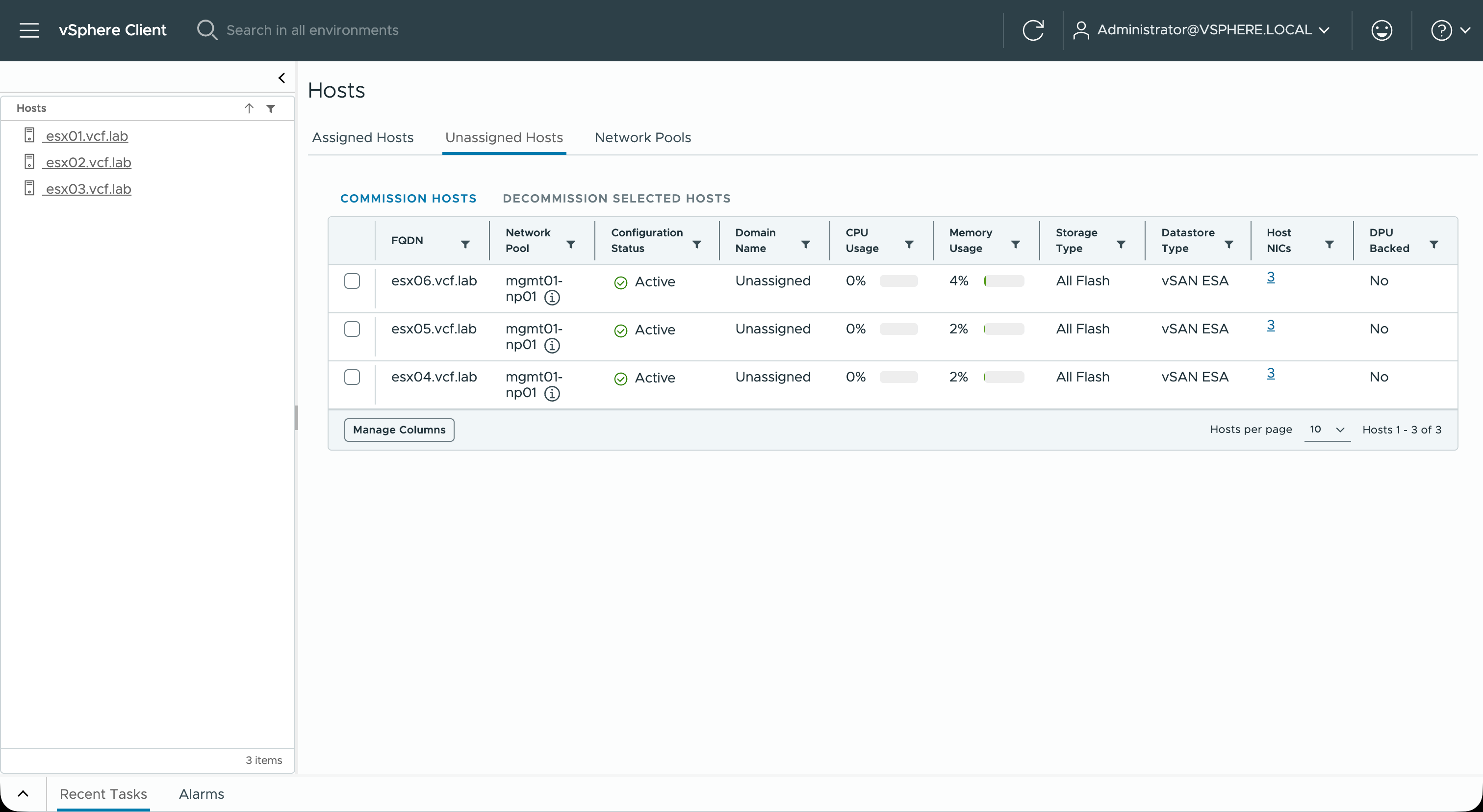Tick the esx05.vcf.lab row checkbox
The image size is (1483, 812).
[x=352, y=329]
